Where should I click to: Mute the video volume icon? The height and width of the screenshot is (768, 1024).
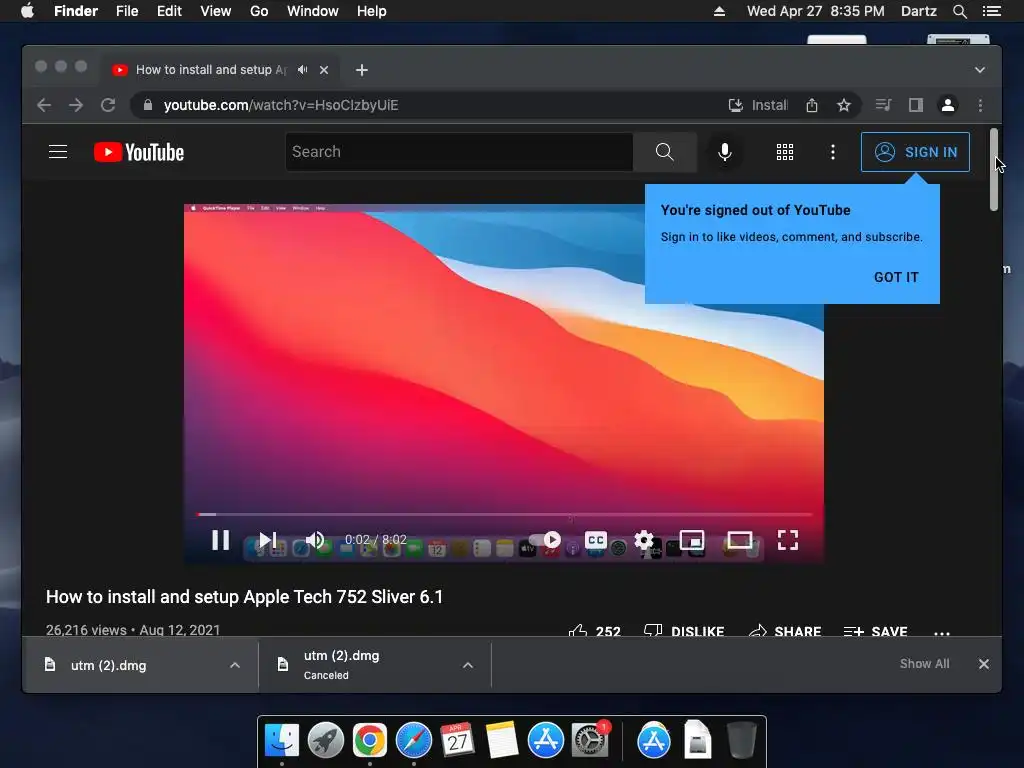click(315, 540)
